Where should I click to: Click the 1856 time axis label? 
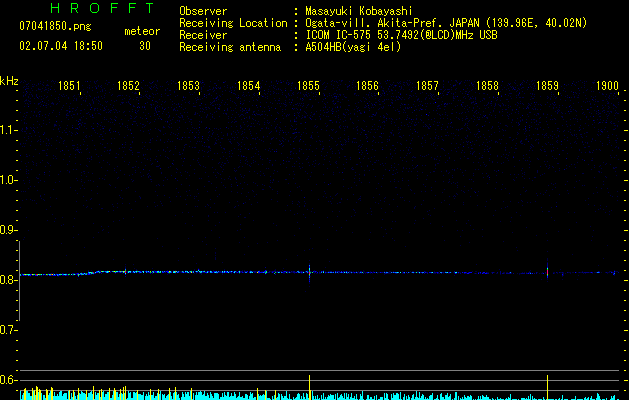367,86
